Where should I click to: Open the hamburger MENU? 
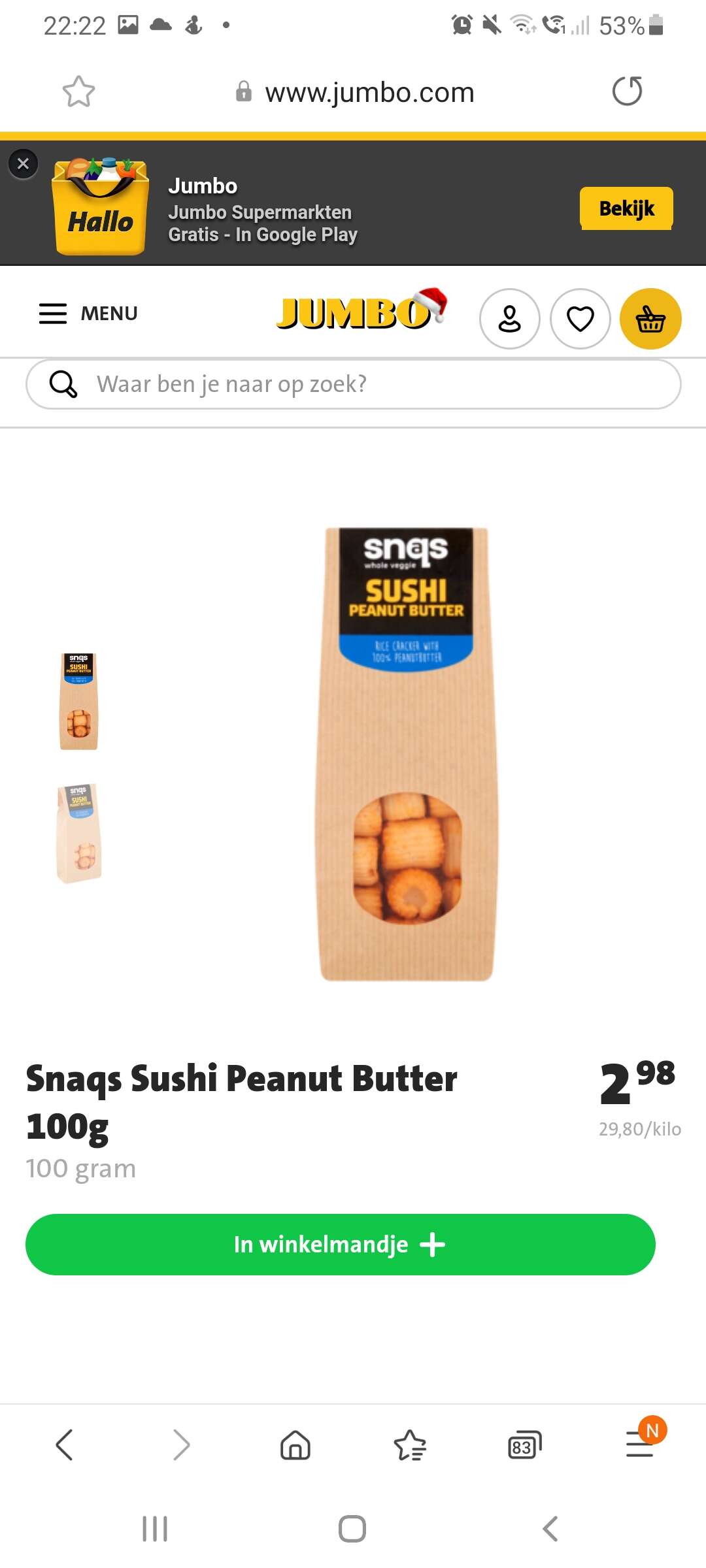pos(88,314)
